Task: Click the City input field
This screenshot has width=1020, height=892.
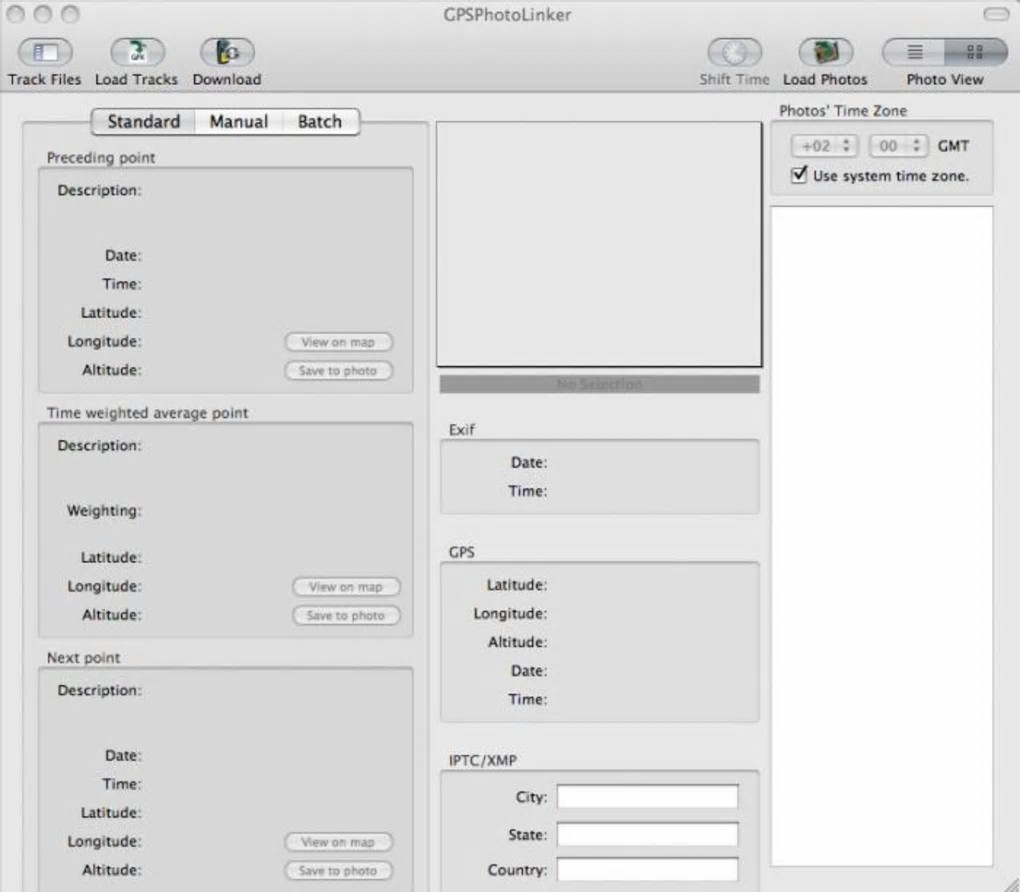Action: click(647, 796)
